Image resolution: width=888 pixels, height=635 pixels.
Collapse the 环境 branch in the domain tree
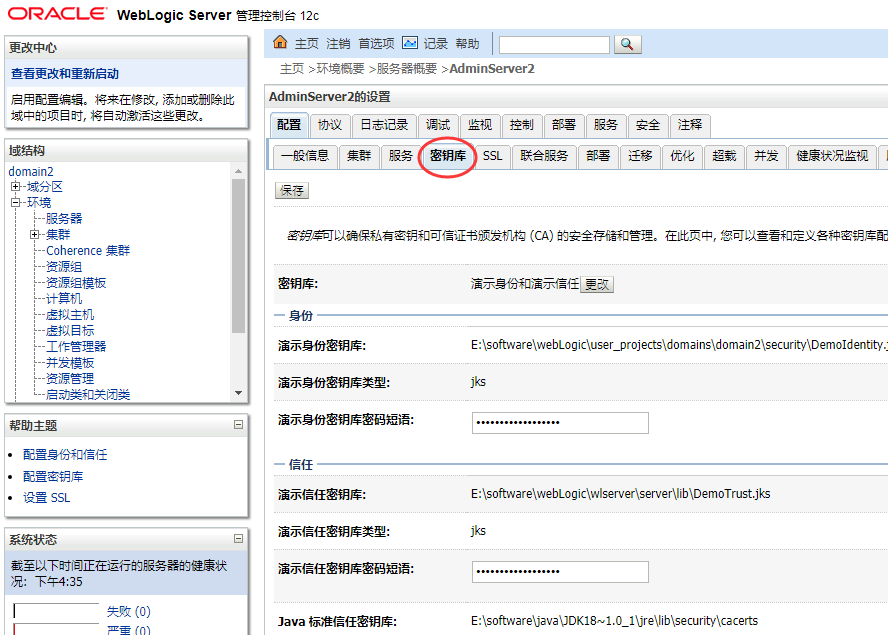14,202
